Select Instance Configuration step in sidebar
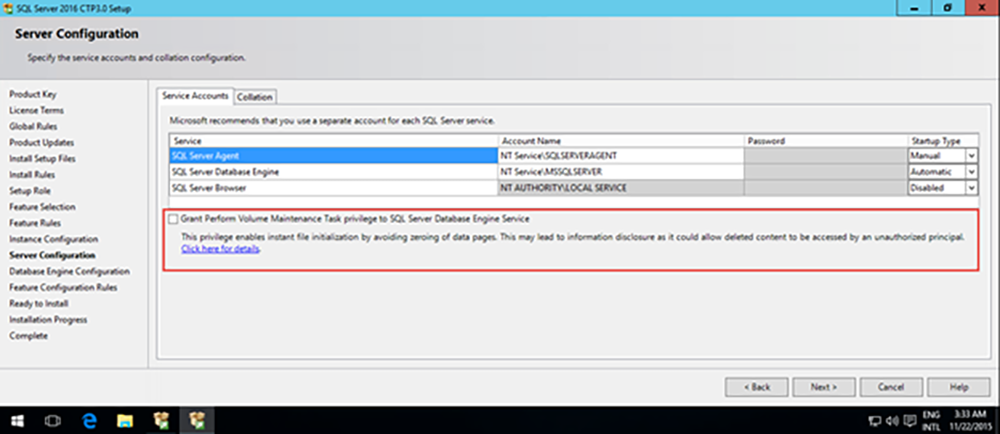Screen dimensions: 1000x434 54,239
